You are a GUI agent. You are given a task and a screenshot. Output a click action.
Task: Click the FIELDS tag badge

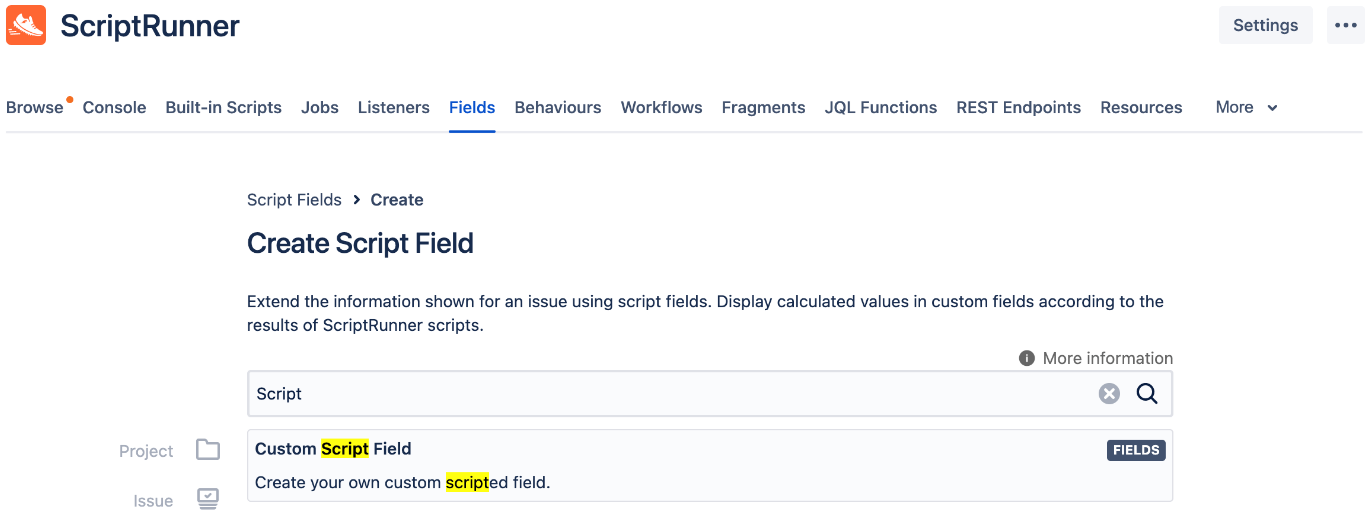pos(1136,450)
